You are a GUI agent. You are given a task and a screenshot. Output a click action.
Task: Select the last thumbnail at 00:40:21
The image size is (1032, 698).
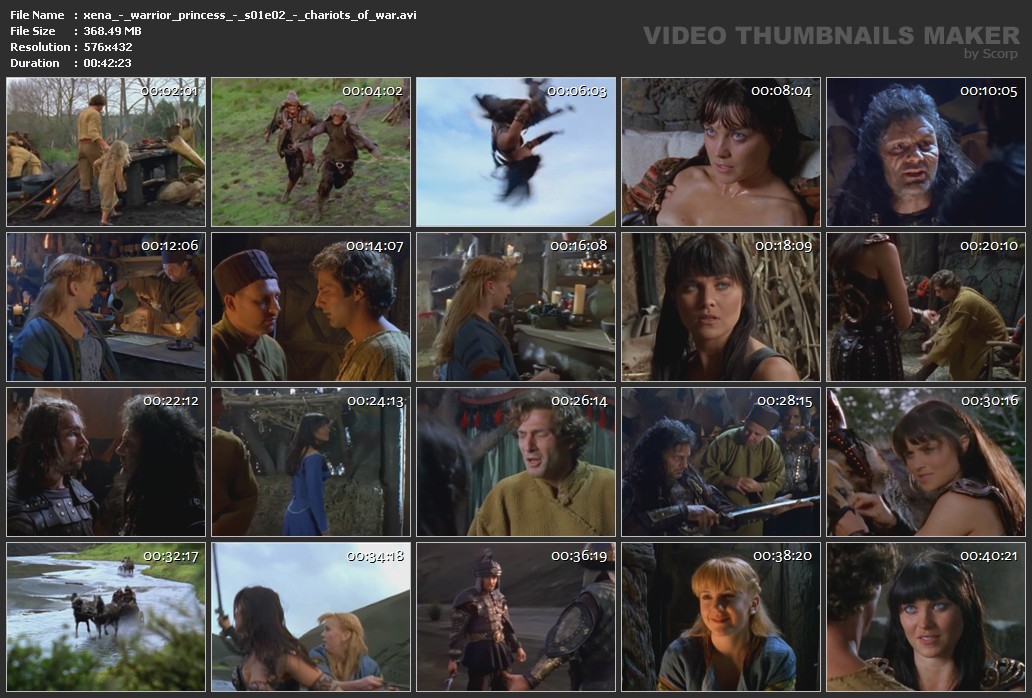point(925,617)
